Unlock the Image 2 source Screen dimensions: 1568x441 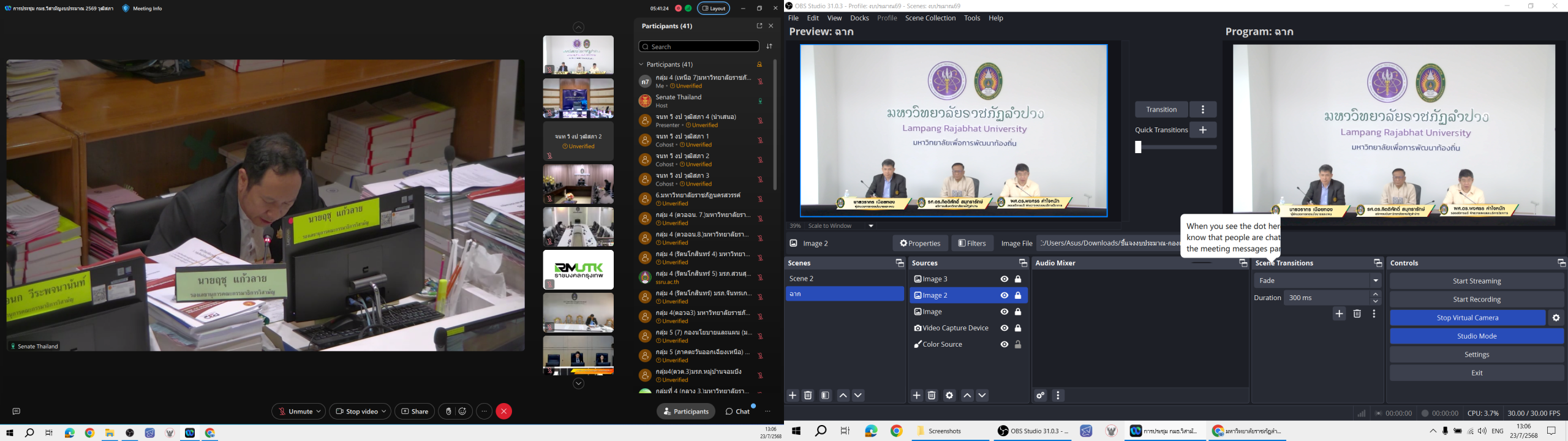(x=1018, y=296)
